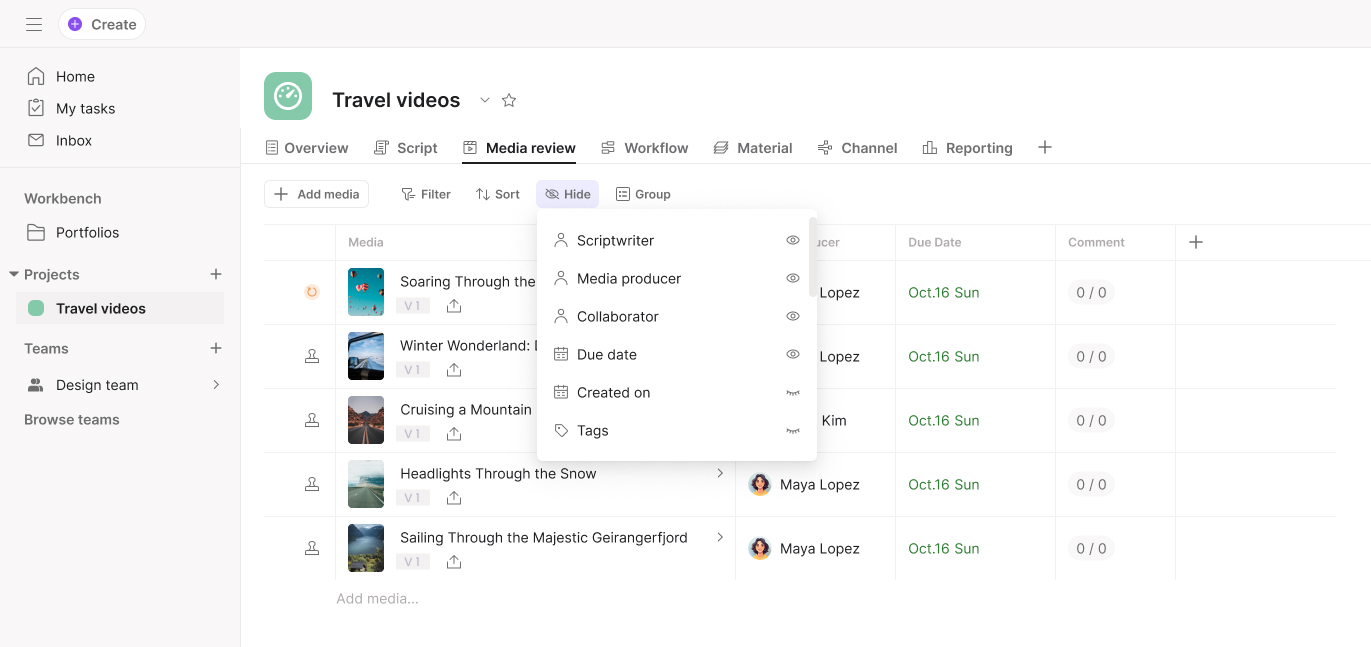Image resolution: width=1371 pixels, height=647 pixels.
Task: Switch to the Workflow tab
Action: coord(645,148)
